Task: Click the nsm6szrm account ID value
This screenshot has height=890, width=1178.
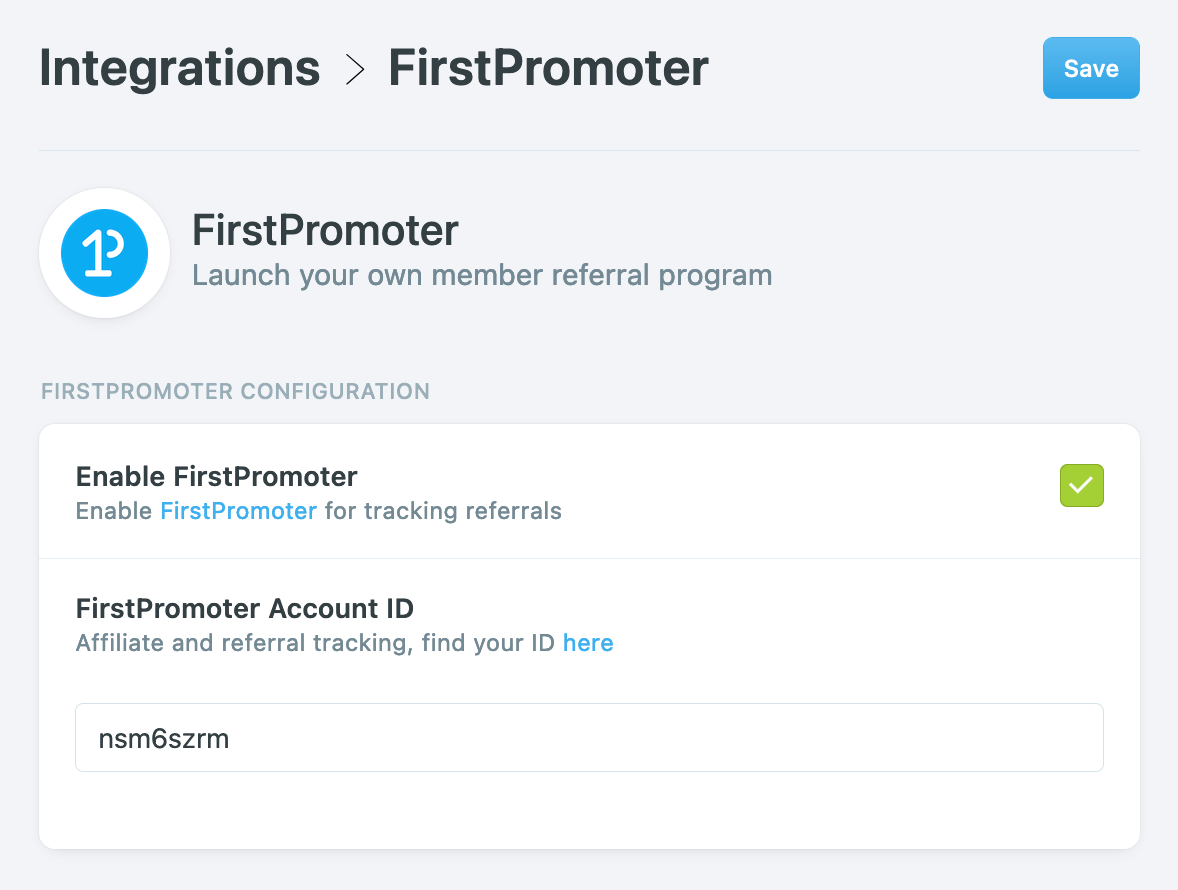Action: tap(164, 738)
